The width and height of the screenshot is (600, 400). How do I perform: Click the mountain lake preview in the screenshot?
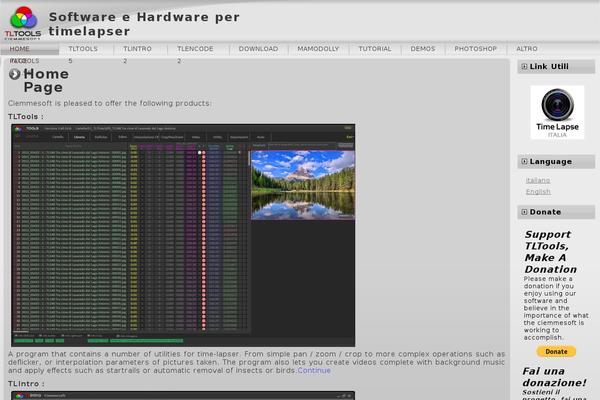303,185
